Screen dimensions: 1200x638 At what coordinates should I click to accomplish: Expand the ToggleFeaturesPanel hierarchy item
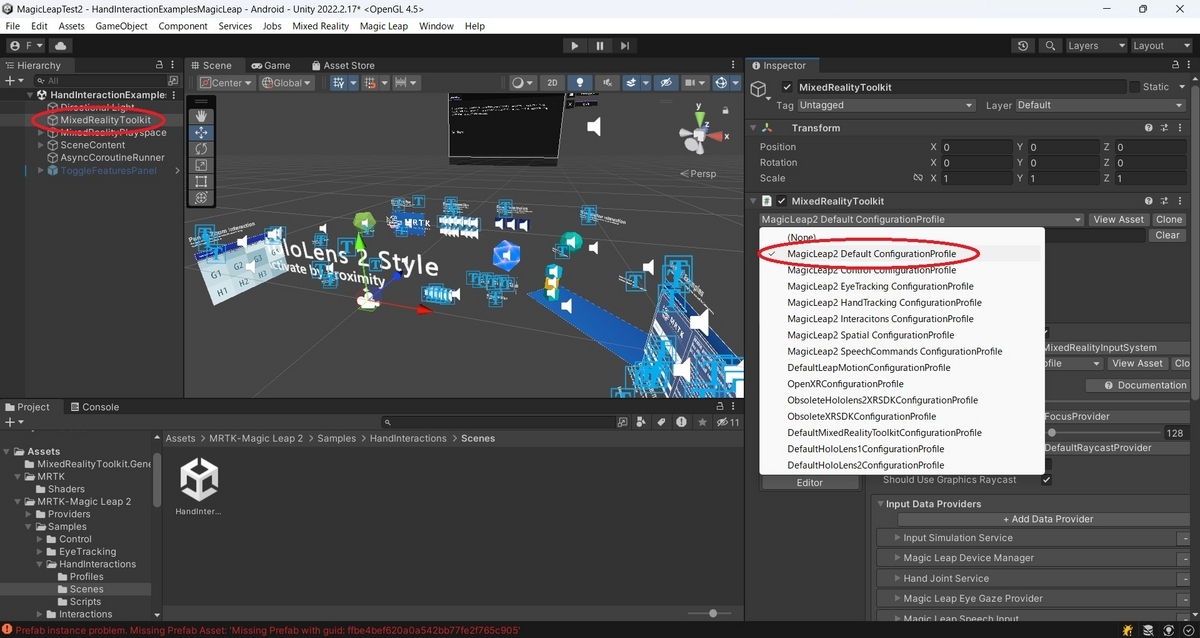pos(41,171)
